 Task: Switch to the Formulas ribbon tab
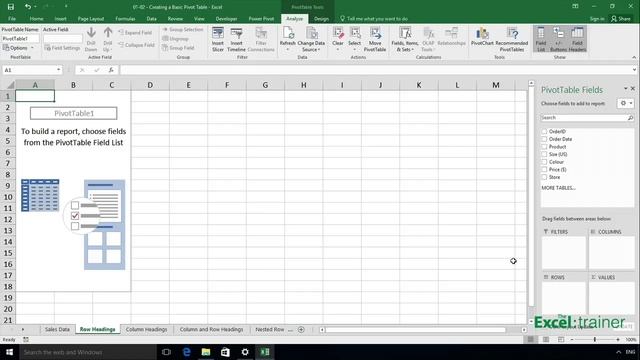(125, 19)
